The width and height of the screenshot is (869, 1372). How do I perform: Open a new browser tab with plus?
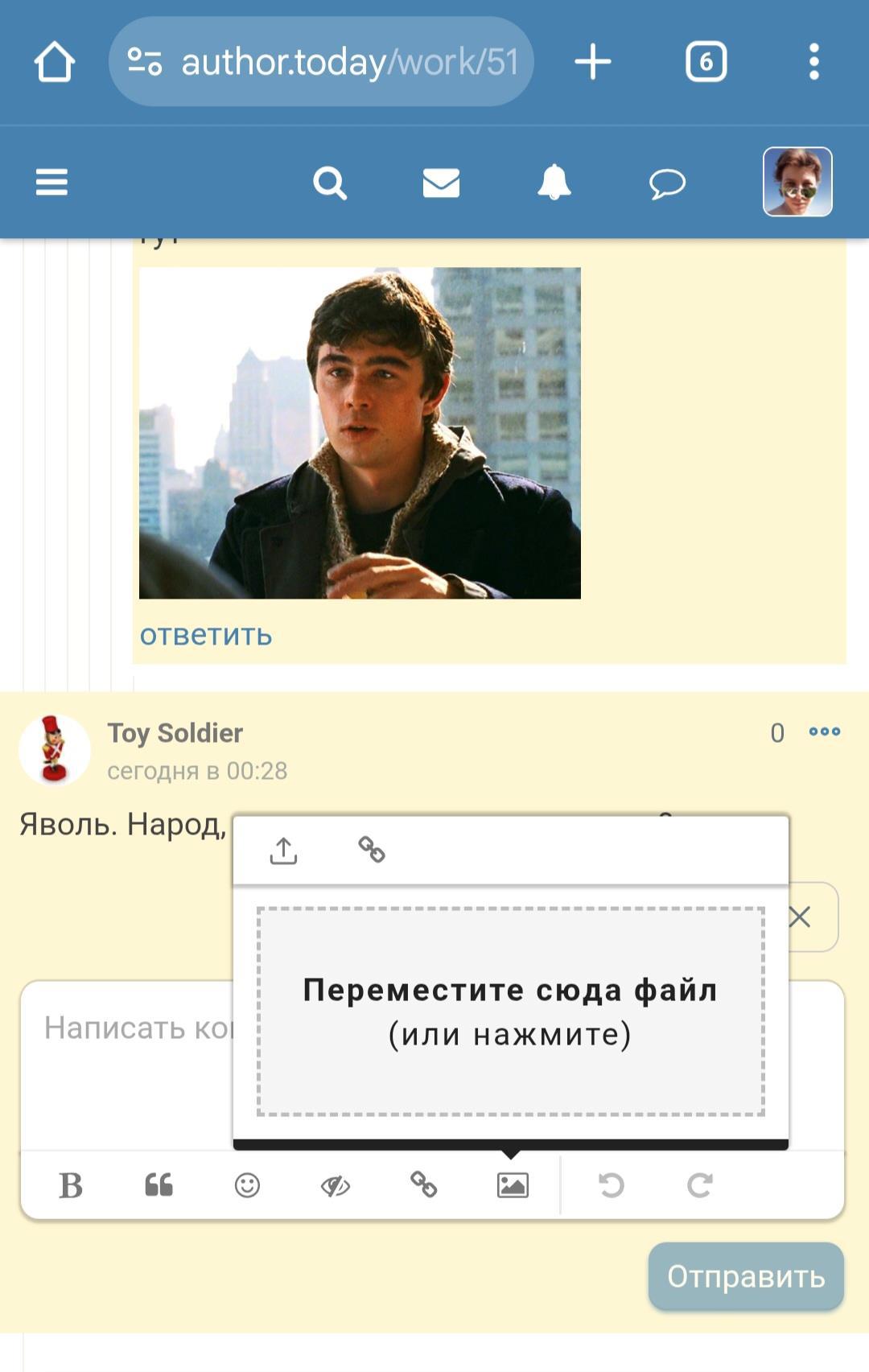(x=593, y=62)
